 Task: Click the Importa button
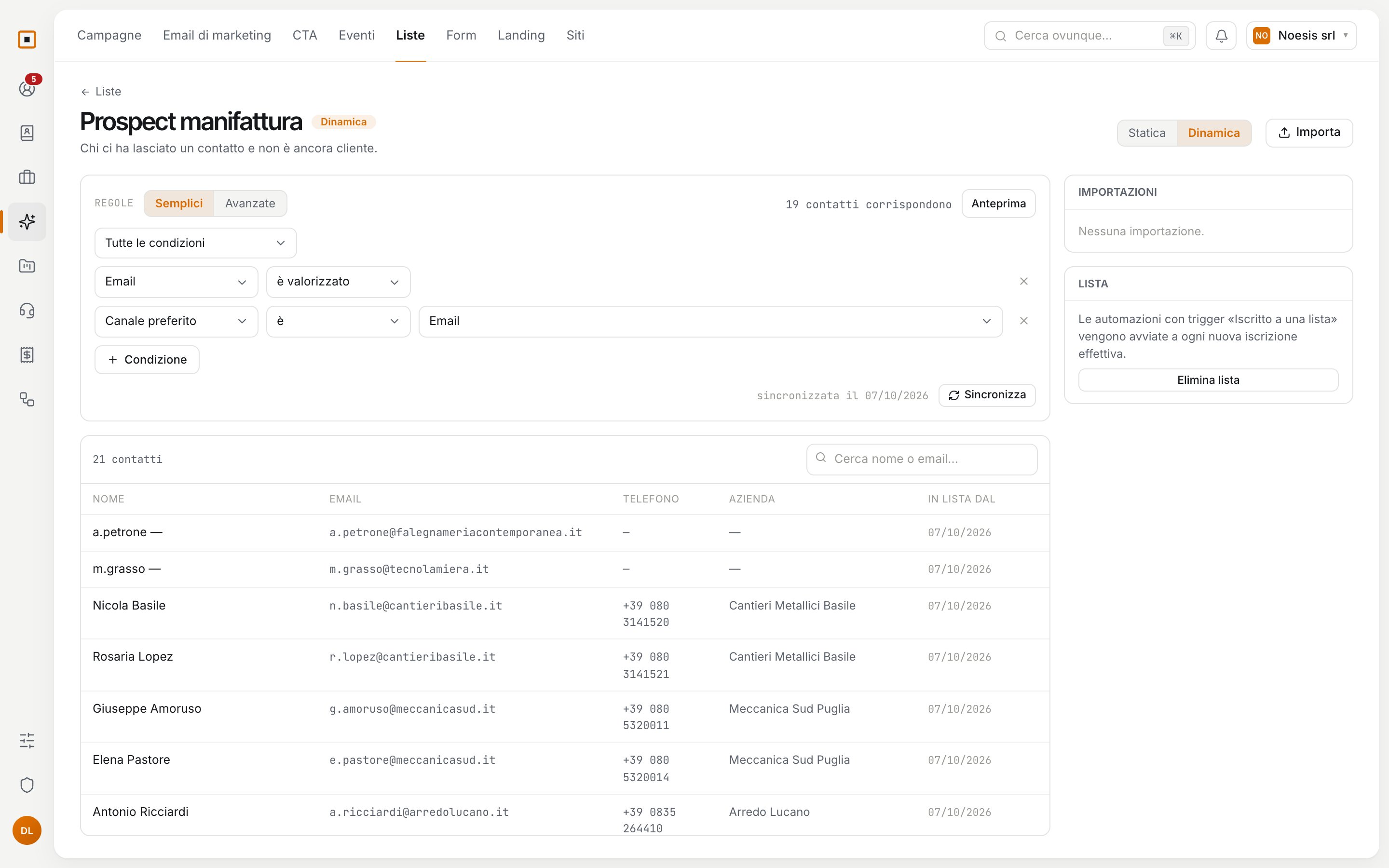coord(1309,133)
